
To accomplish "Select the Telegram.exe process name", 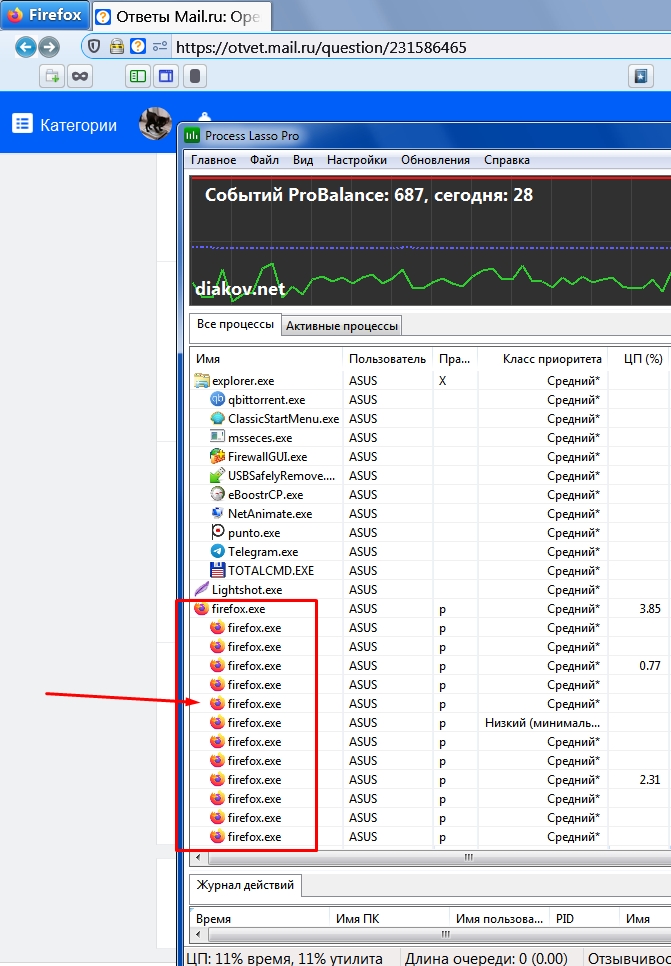I will tap(263, 552).
